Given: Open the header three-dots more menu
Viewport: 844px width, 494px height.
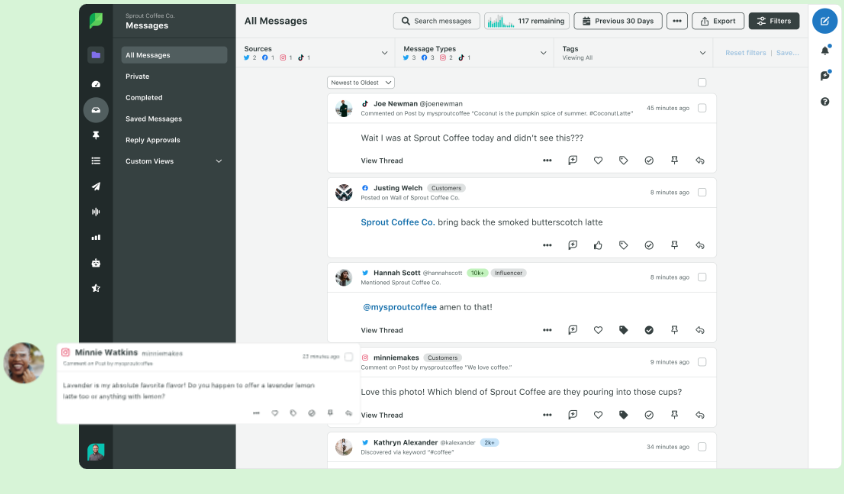Looking at the screenshot, I should 677,21.
